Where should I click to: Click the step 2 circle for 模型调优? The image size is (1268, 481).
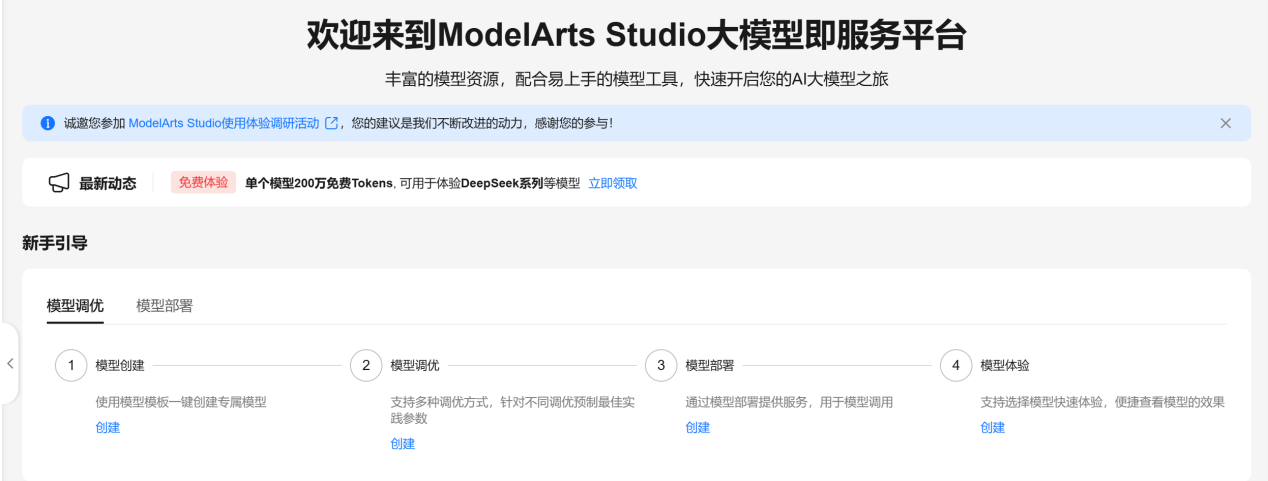[366, 366]
